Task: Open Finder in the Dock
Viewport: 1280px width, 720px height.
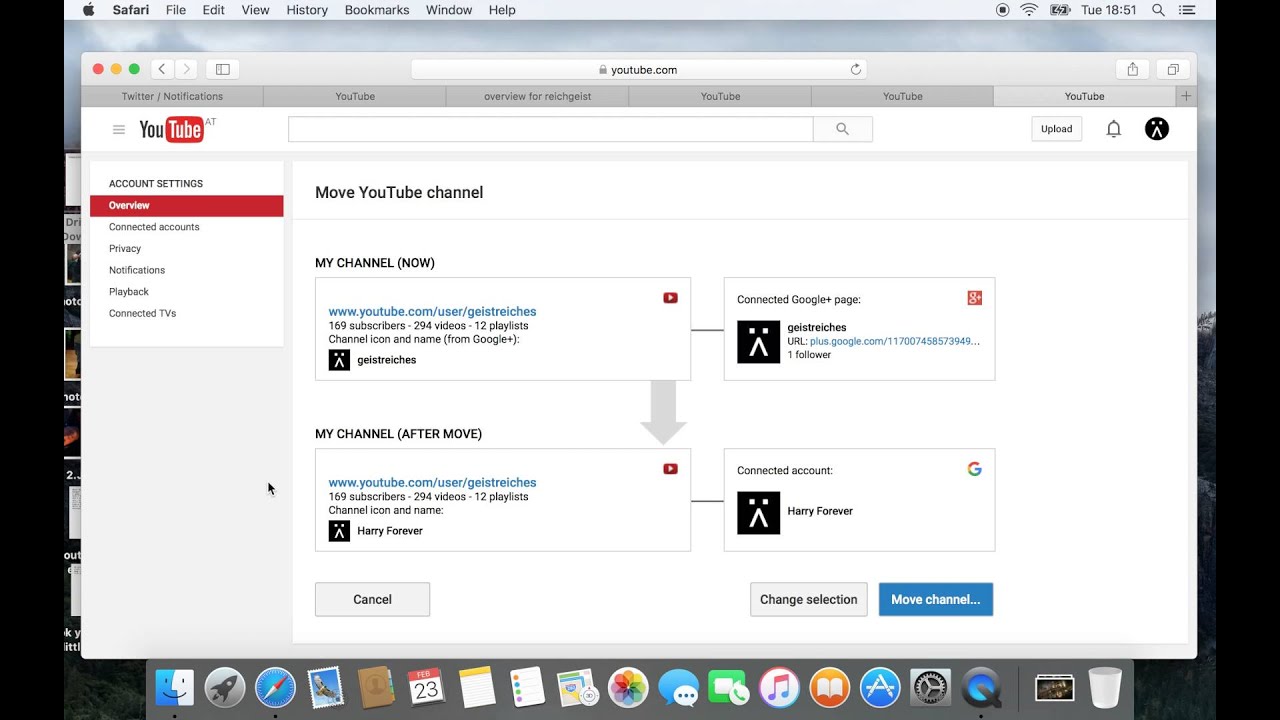Action: click(x=175, y=688)
